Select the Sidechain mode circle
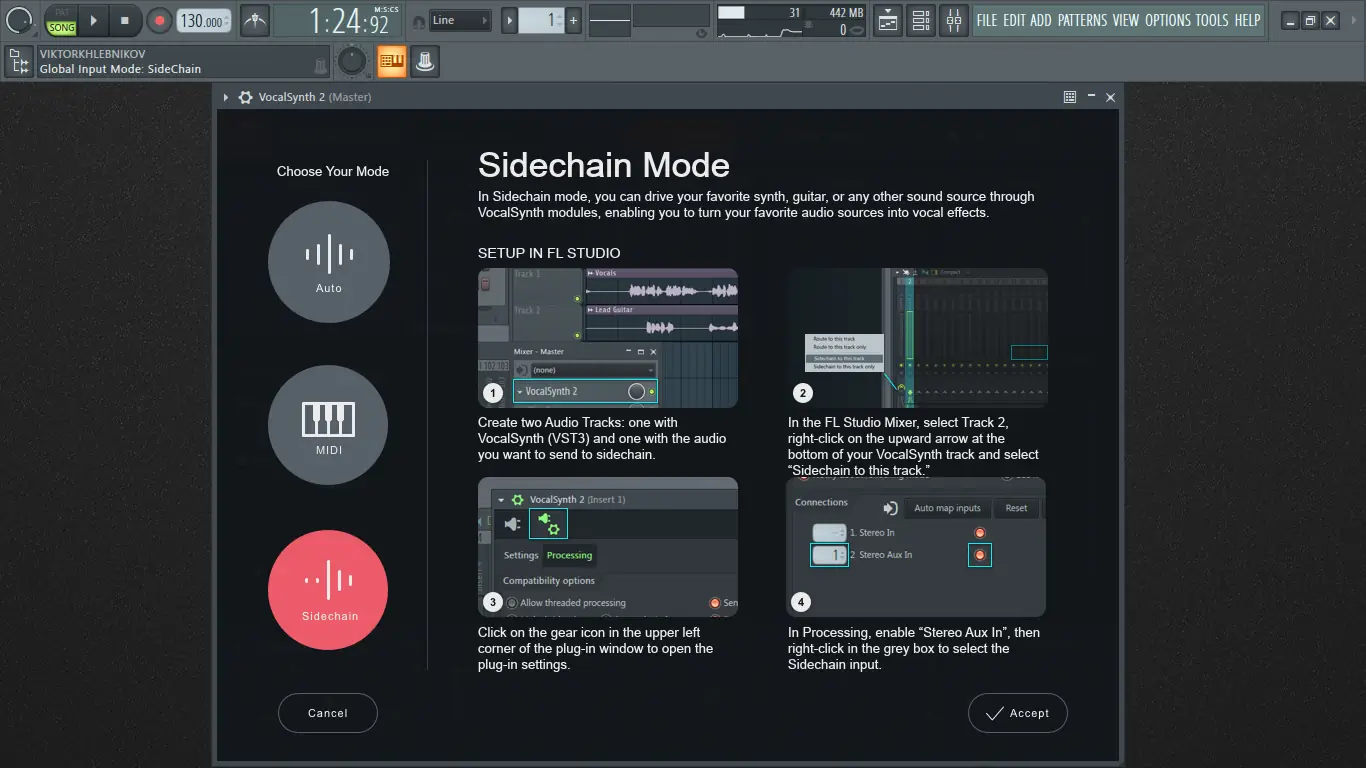The width and height of the screenshot is (1366, 768). point(329,590)
